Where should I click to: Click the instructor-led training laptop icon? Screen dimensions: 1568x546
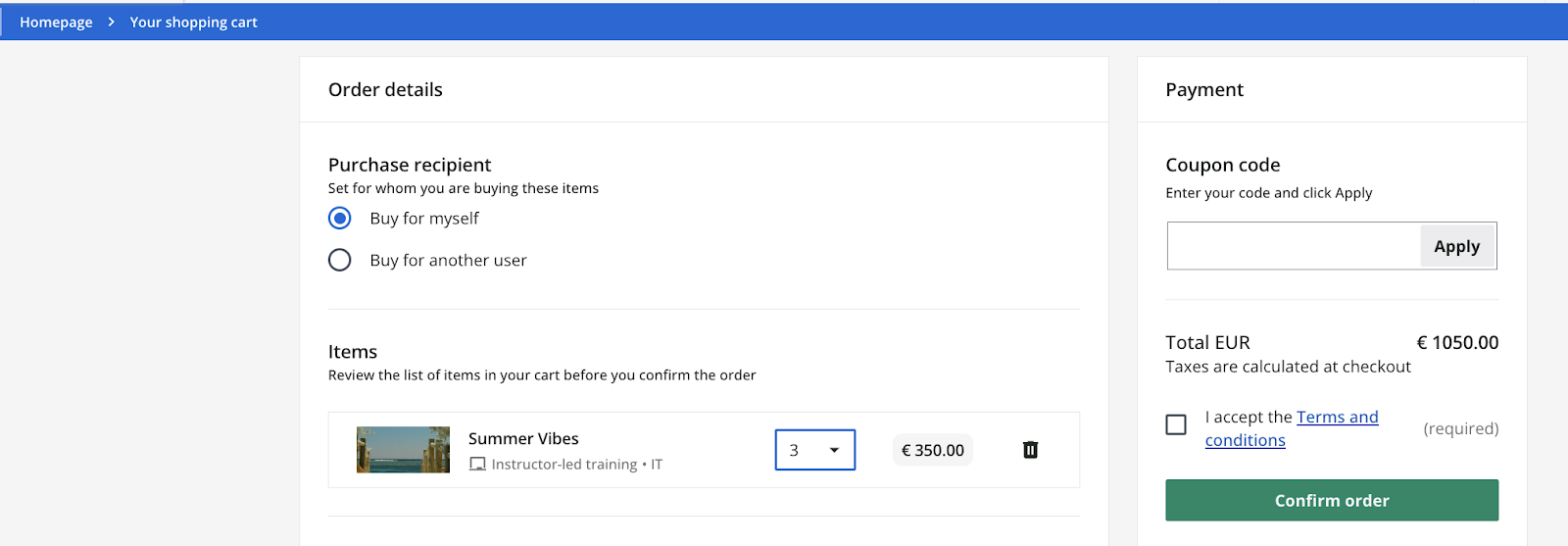(x=477, y=465)
